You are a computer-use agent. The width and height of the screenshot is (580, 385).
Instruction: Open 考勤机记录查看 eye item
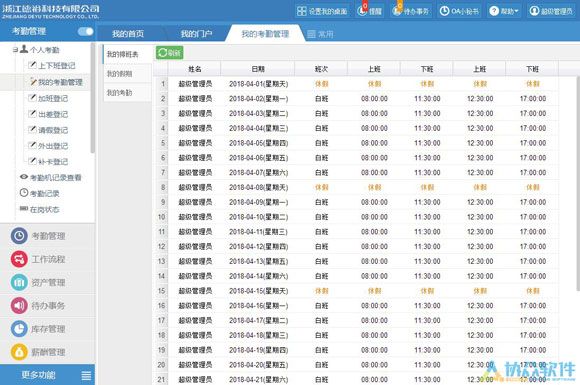point(51,178)
